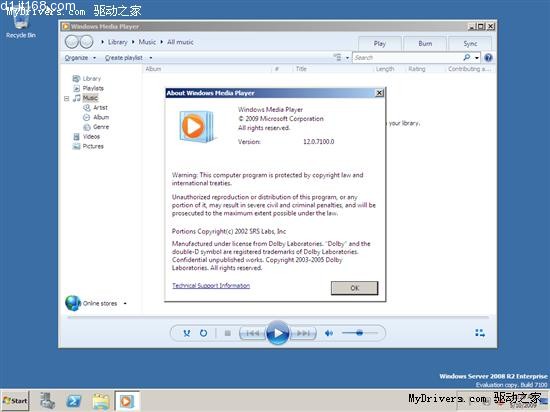Click All music in the breadcrumb
Viewport: 550px width, 412px height.
pos(180,42)
